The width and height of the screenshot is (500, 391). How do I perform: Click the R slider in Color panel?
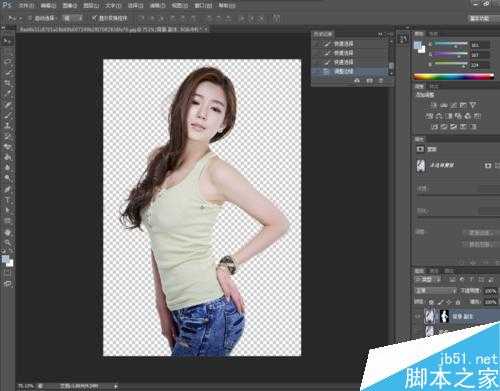click(x=451, y=44)
